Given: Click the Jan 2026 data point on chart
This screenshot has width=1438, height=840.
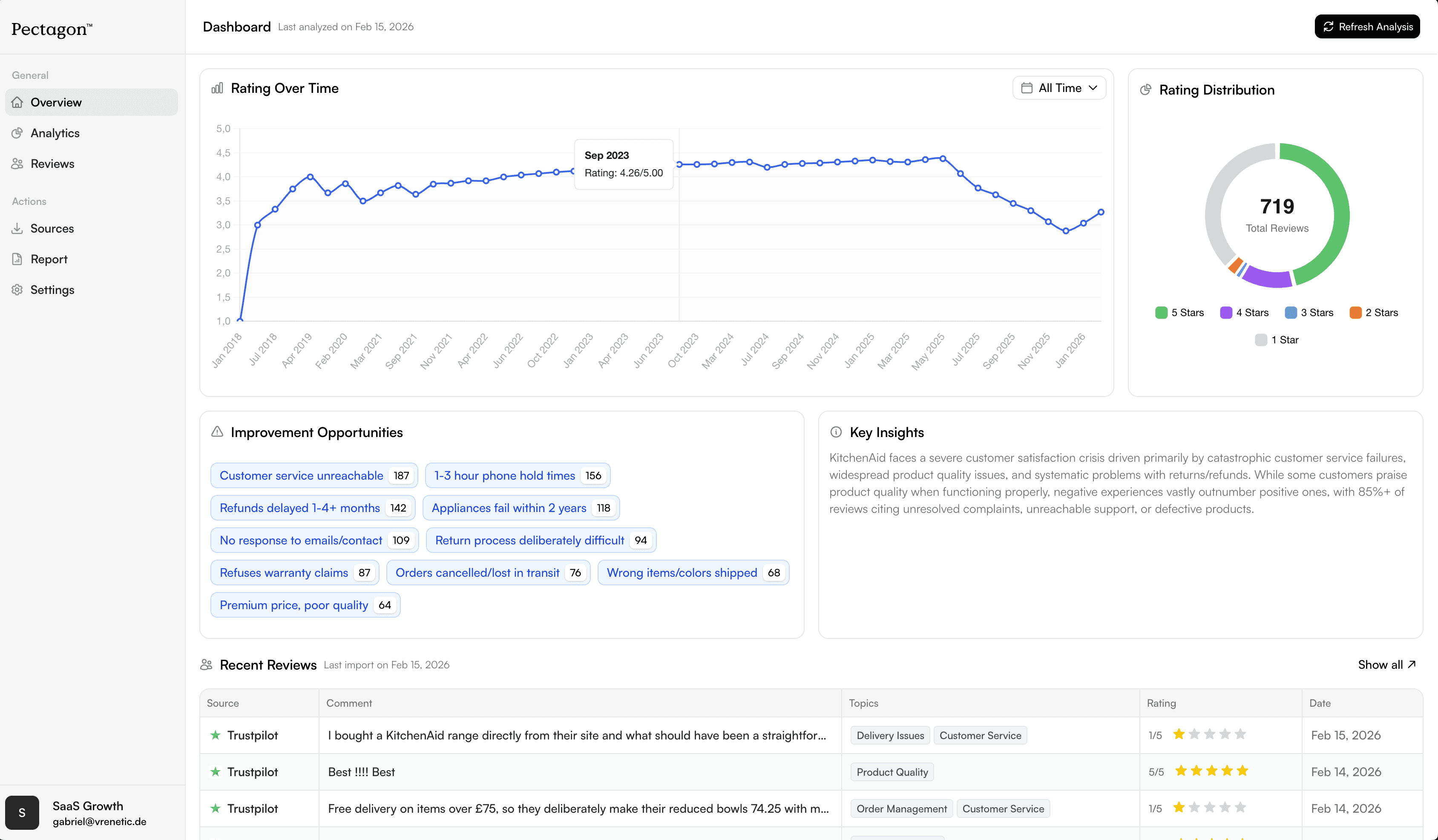Looking at the screenshot, I should (1083, 223).
